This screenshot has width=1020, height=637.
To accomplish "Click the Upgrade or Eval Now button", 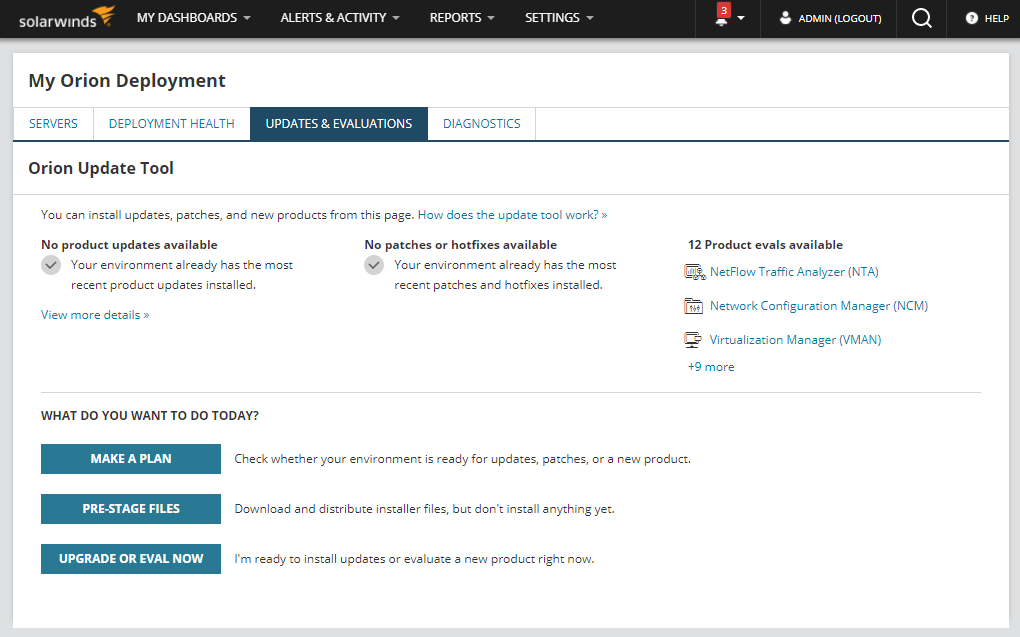I will pyautogui.click(x=131, y=559).
